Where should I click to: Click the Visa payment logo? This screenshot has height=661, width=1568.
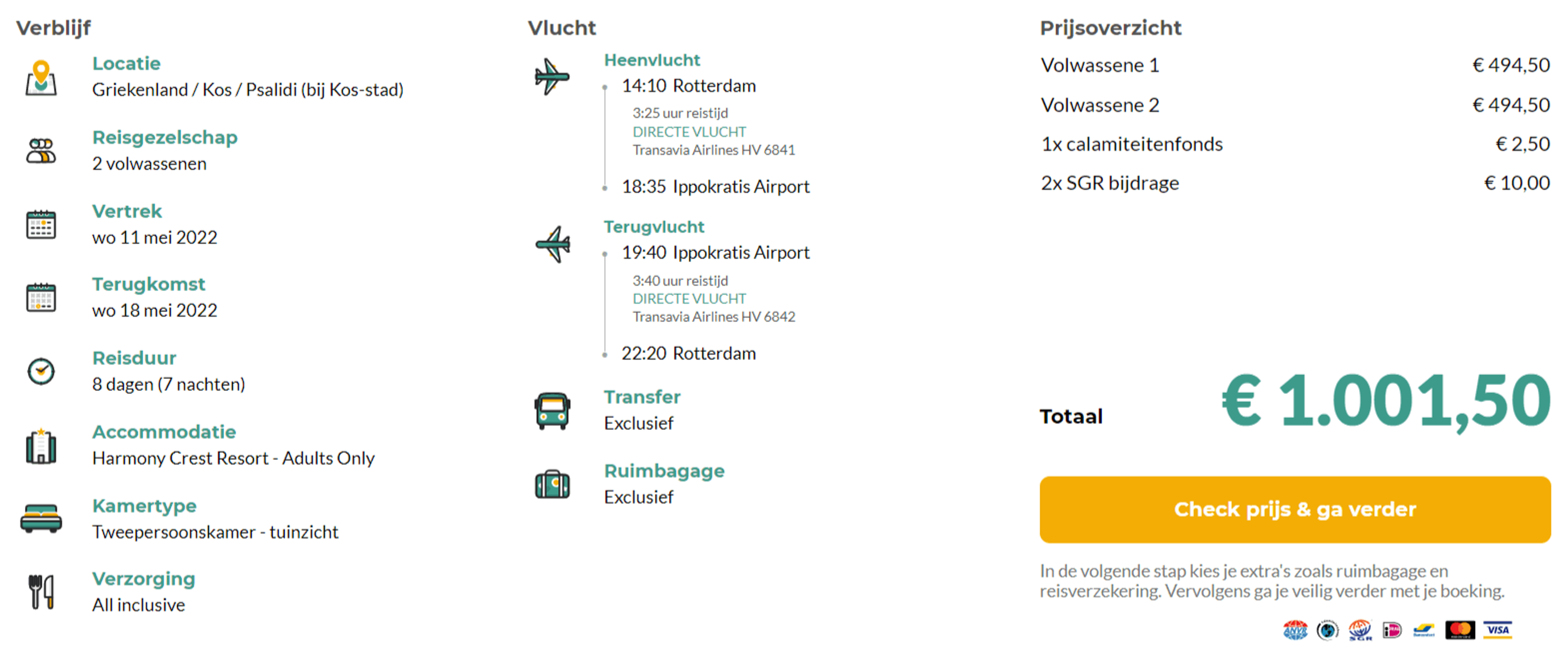pyautogui.click(x=1497, y=630)
